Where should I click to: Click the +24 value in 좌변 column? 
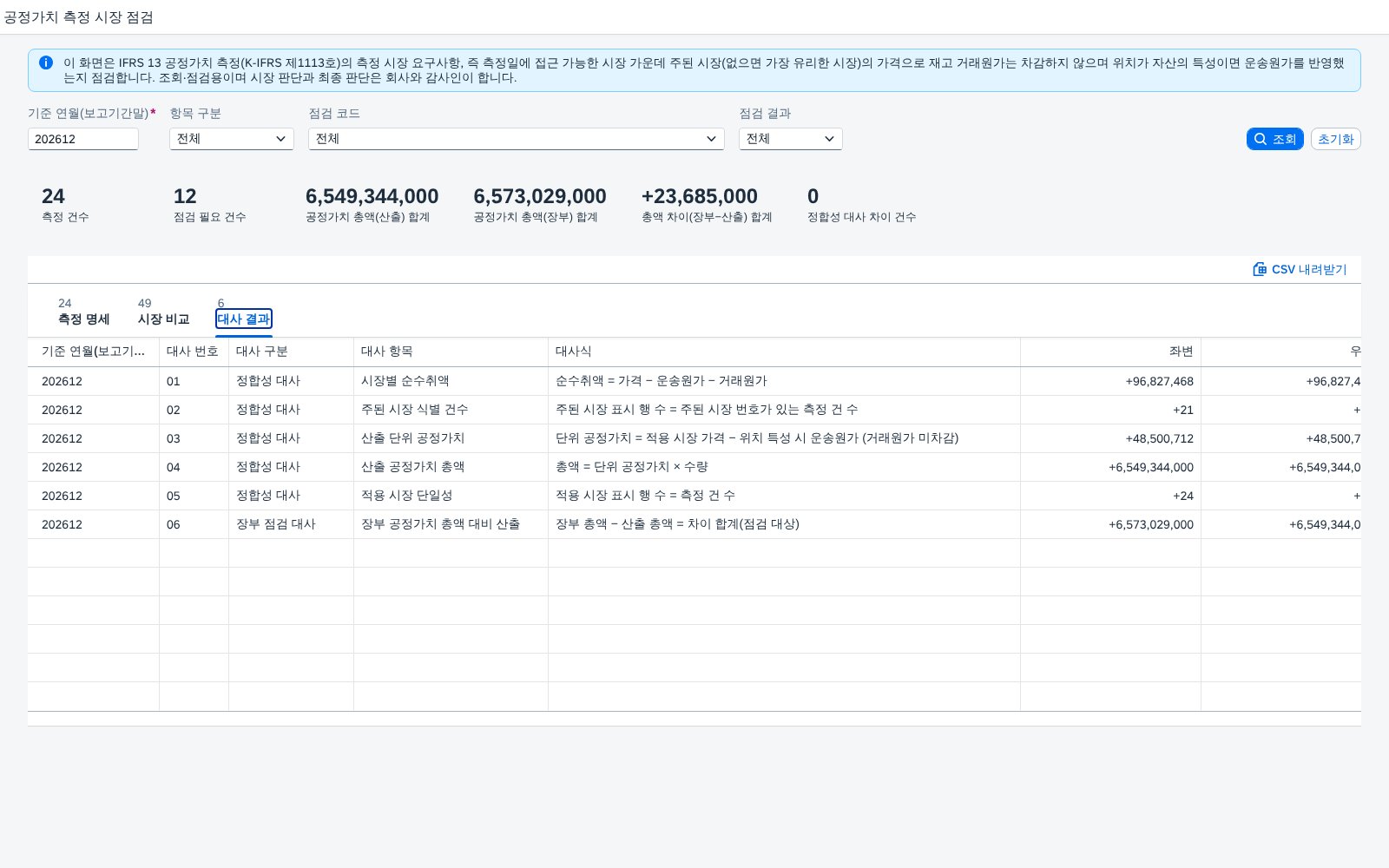coord(1183,496)
